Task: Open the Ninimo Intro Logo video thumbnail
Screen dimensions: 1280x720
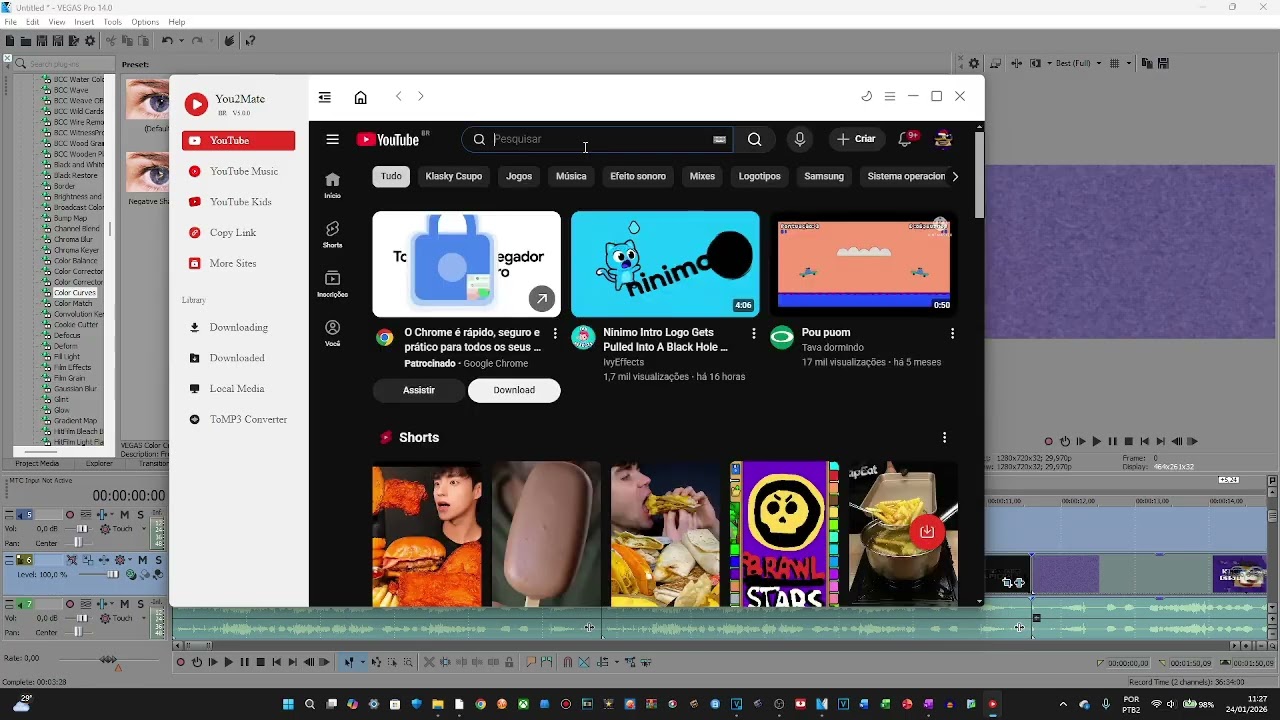Action: click(665, 264)
